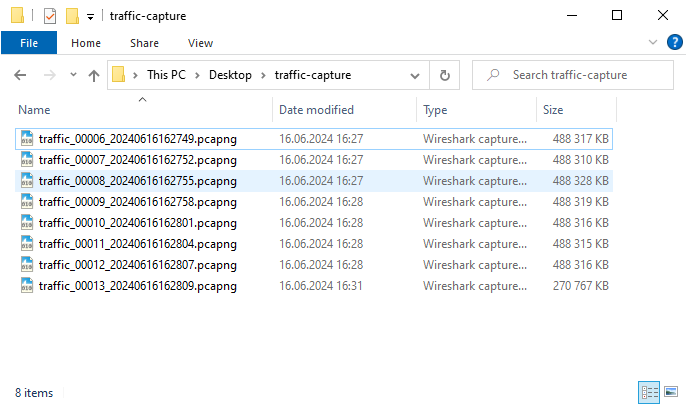Viewport: 687px width, 405px height.
Task: Click the traffic_00006 pcapng file icon
Action: pos(27,139)
